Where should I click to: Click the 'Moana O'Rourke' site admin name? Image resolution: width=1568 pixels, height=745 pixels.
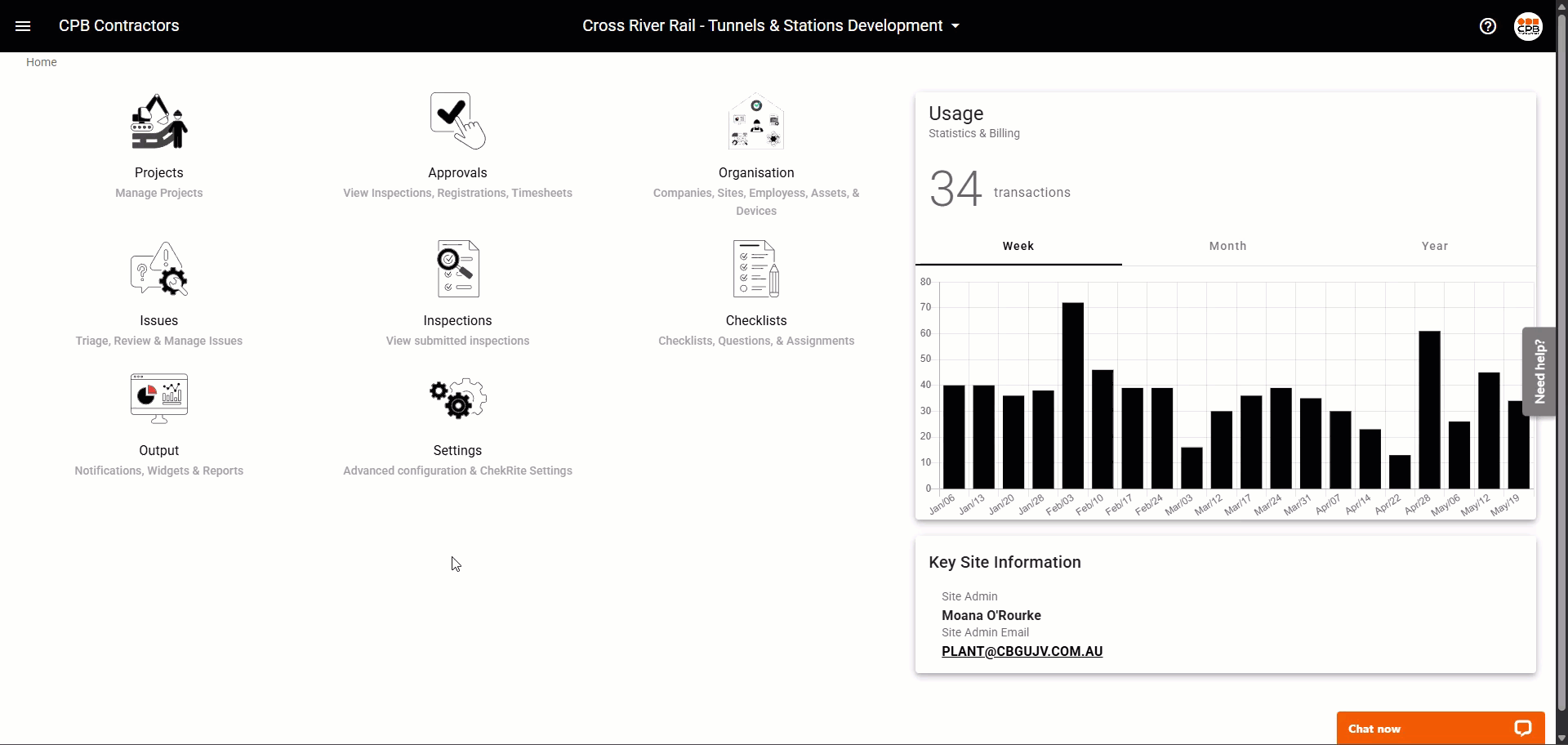(x=991, y=615)
